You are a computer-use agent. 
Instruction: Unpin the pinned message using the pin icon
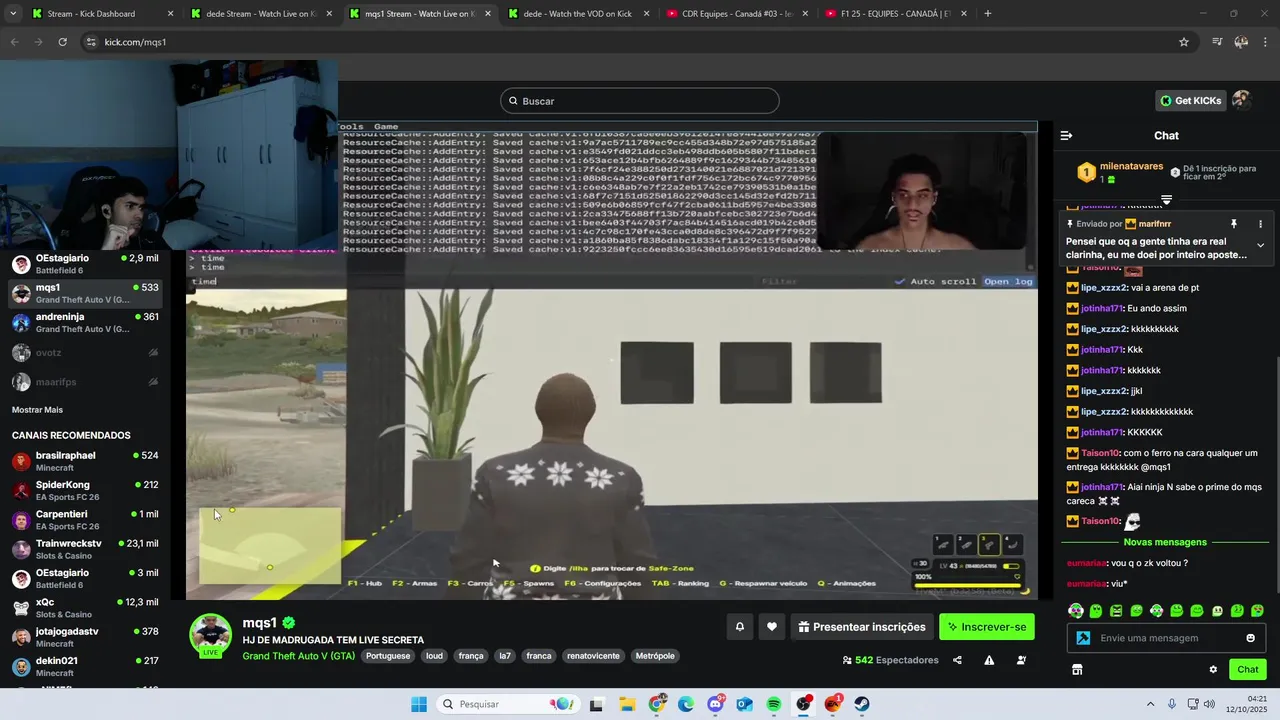point(1234,224)
